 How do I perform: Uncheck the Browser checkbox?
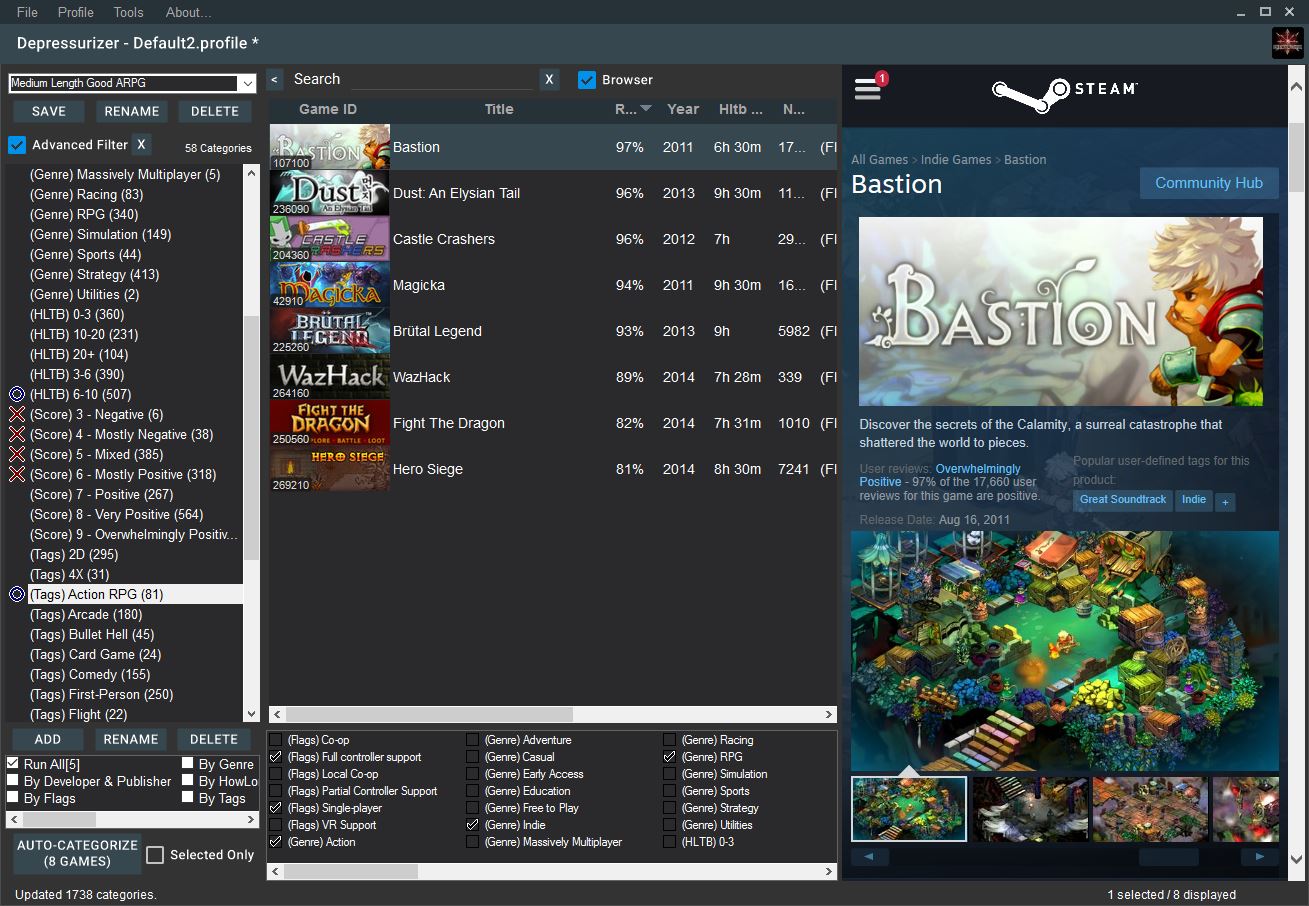pos(587,80)
